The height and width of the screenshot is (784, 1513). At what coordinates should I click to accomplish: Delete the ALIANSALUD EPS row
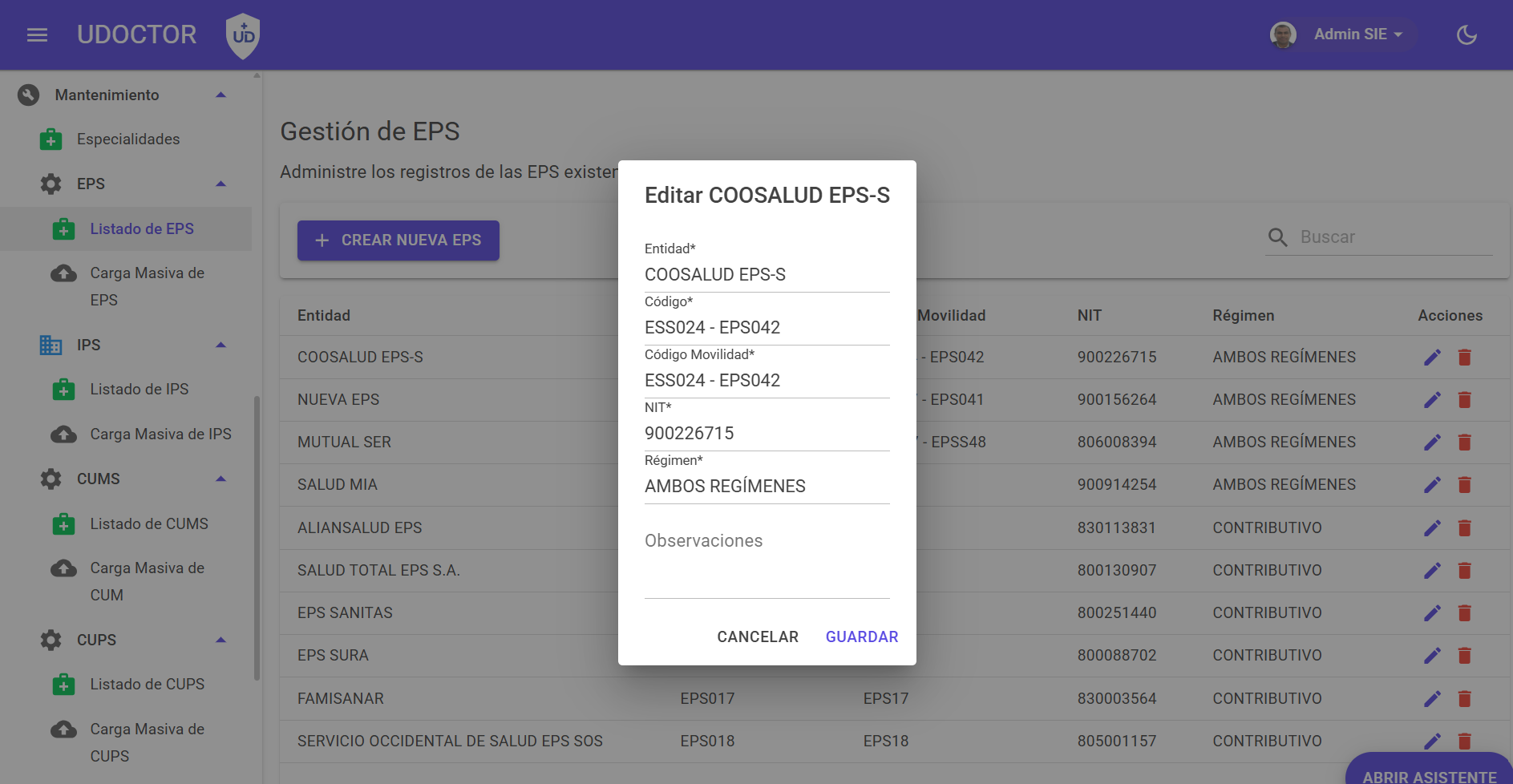pos(1465,528)
